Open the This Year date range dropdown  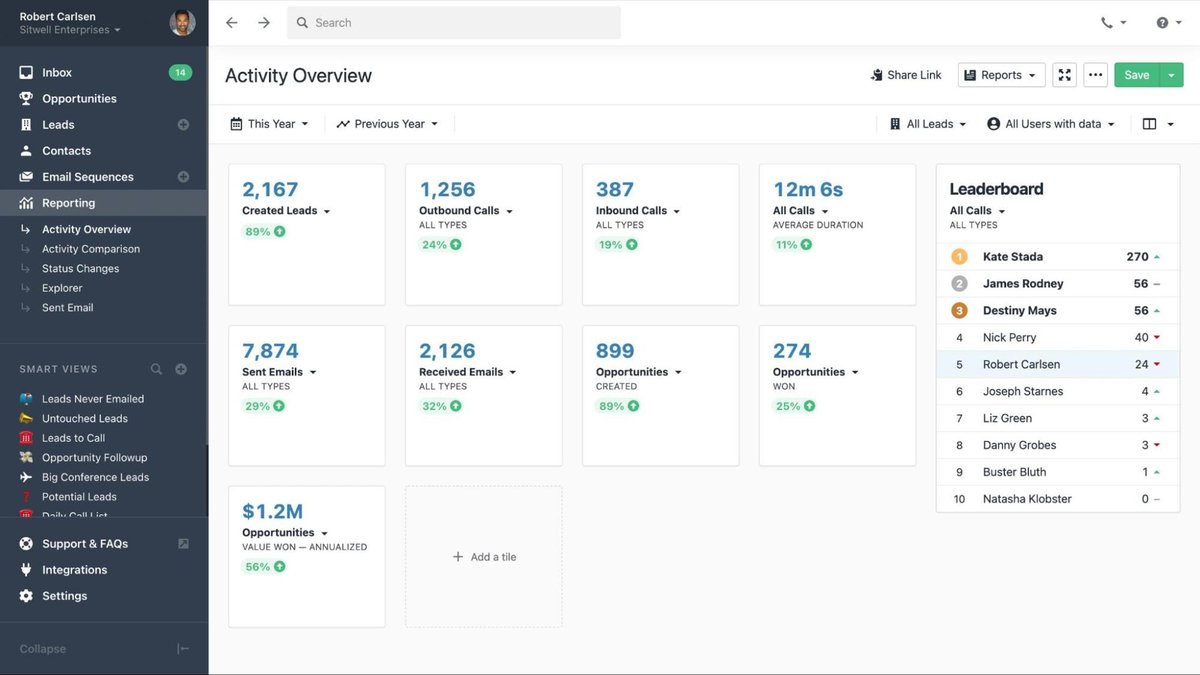pyautogui.click(x=269, y=124)
